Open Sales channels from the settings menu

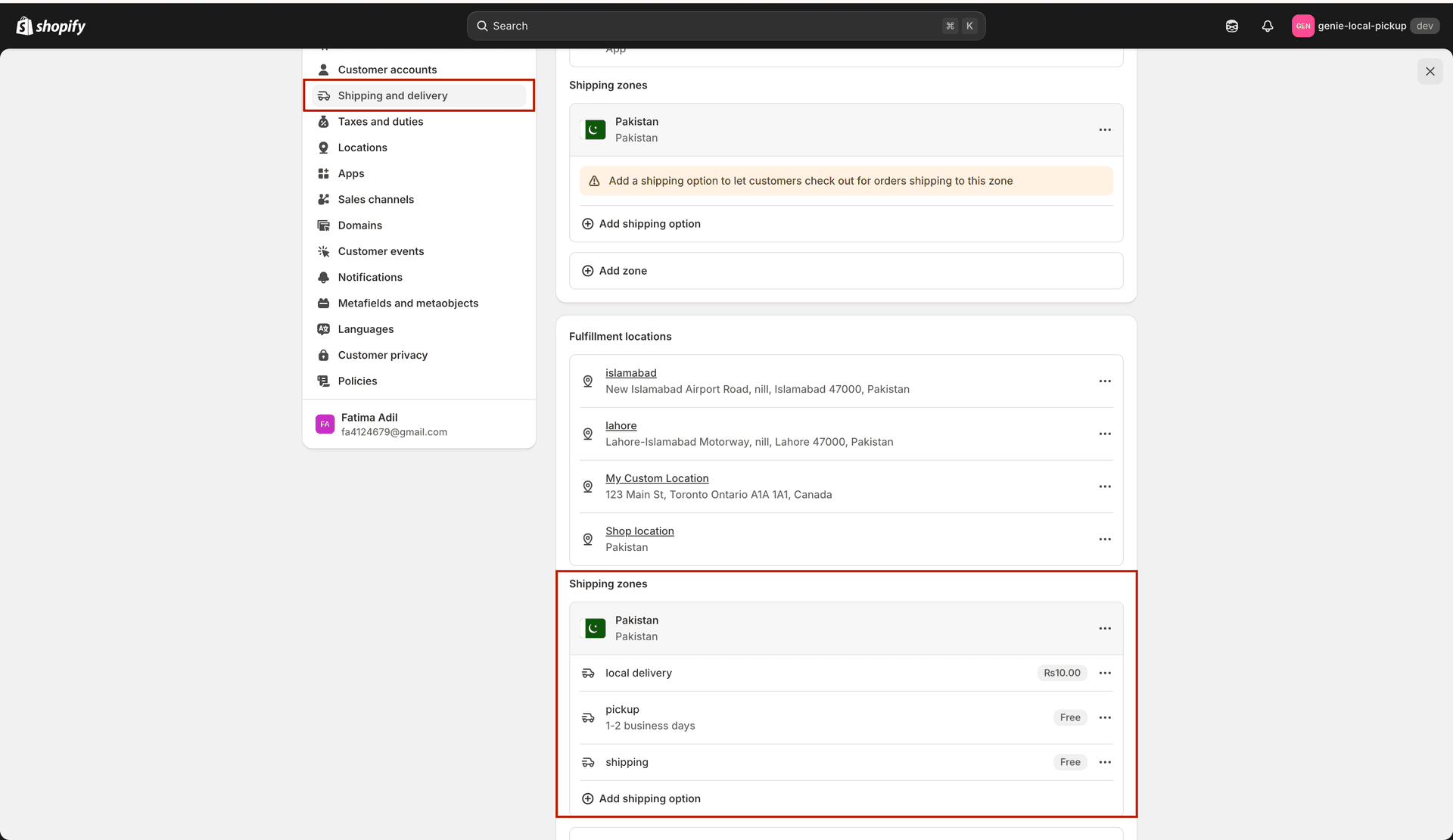click(375, 199)
